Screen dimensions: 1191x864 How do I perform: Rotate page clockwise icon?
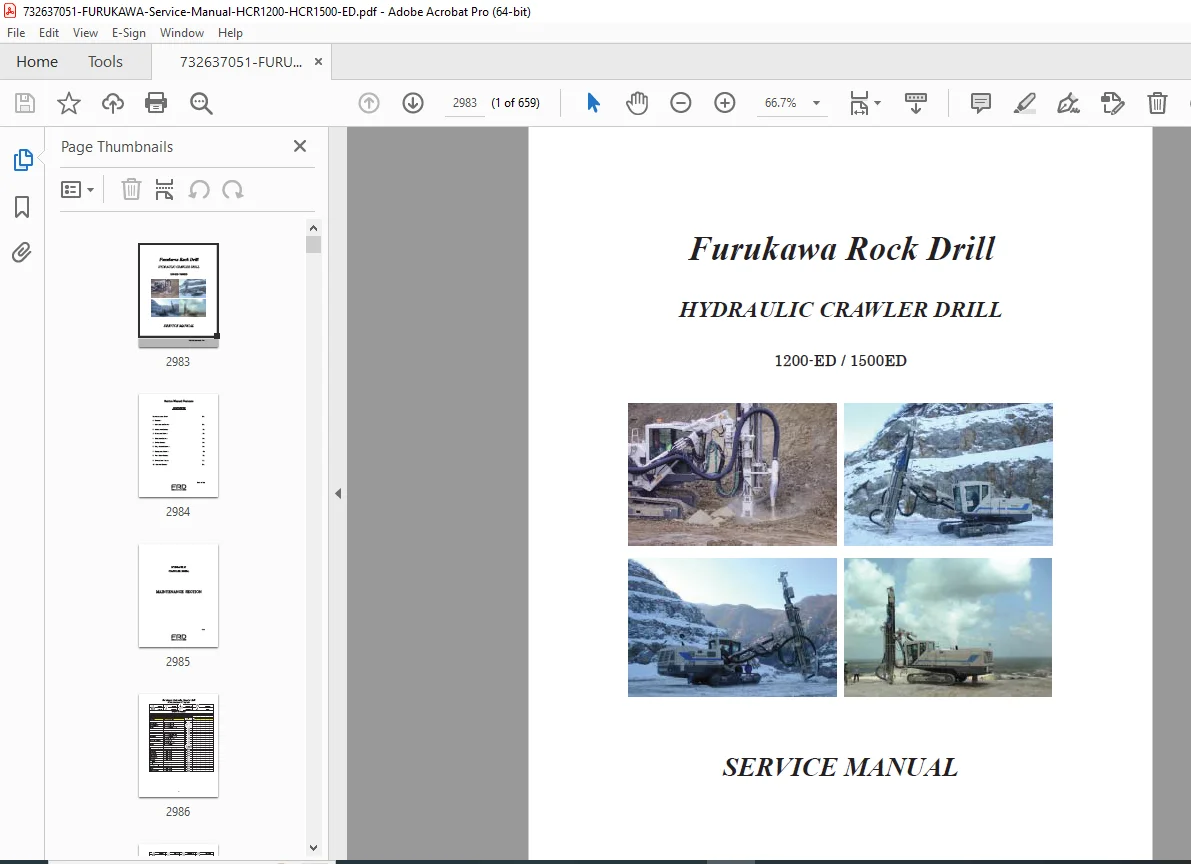tap(232, 189)
